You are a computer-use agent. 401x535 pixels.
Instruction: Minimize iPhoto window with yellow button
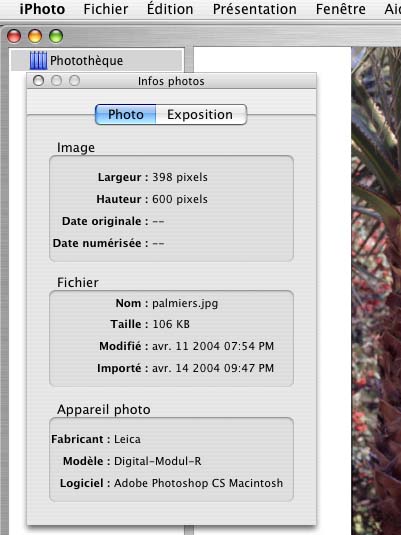coord(35,36)
